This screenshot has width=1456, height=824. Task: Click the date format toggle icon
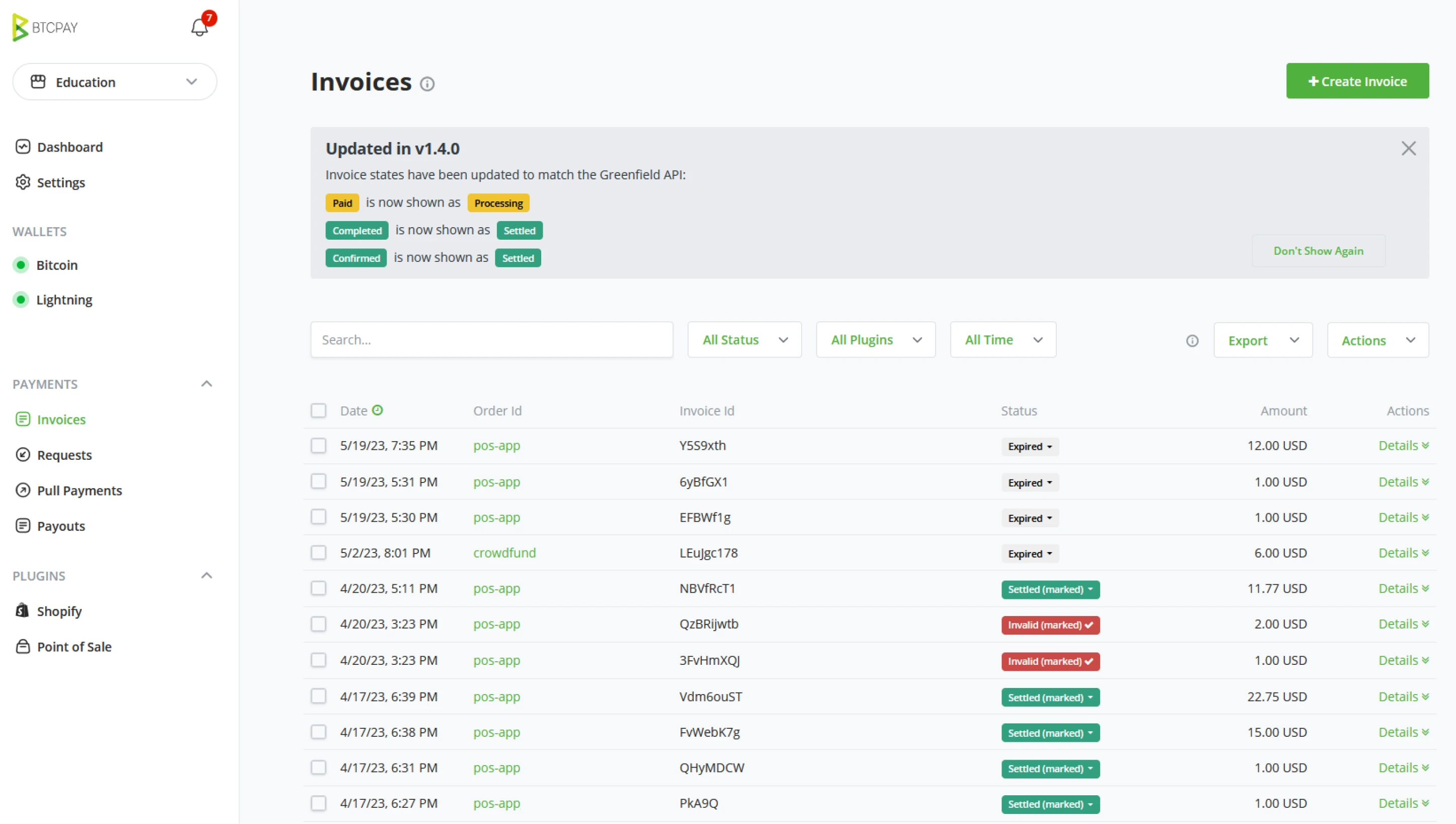[377, 410]
